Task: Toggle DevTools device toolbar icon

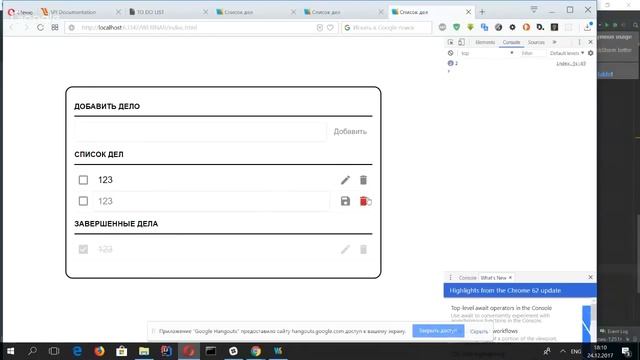Action: [x=461, y=42]
